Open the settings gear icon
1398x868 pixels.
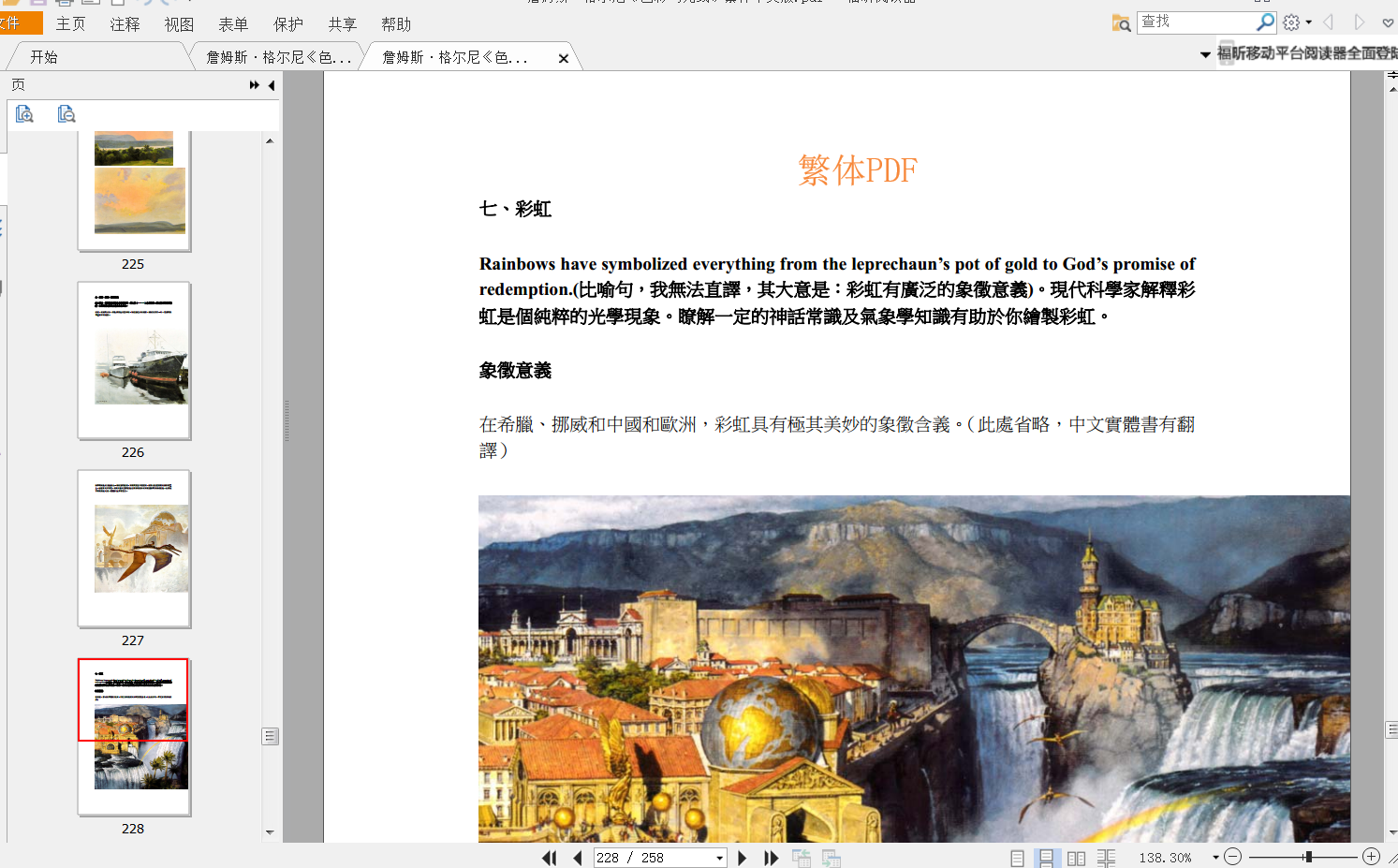[x=1291, y=22]
